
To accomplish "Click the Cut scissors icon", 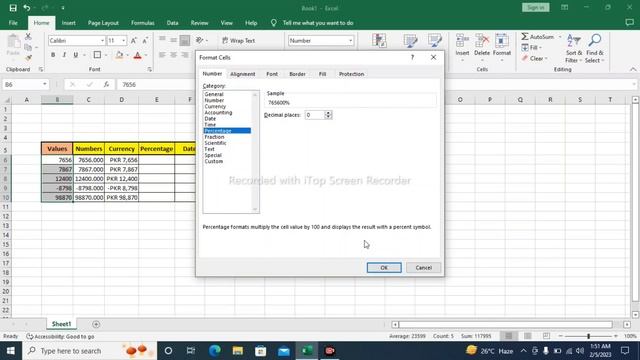I will pyautogui.click(x=28, y=37).
